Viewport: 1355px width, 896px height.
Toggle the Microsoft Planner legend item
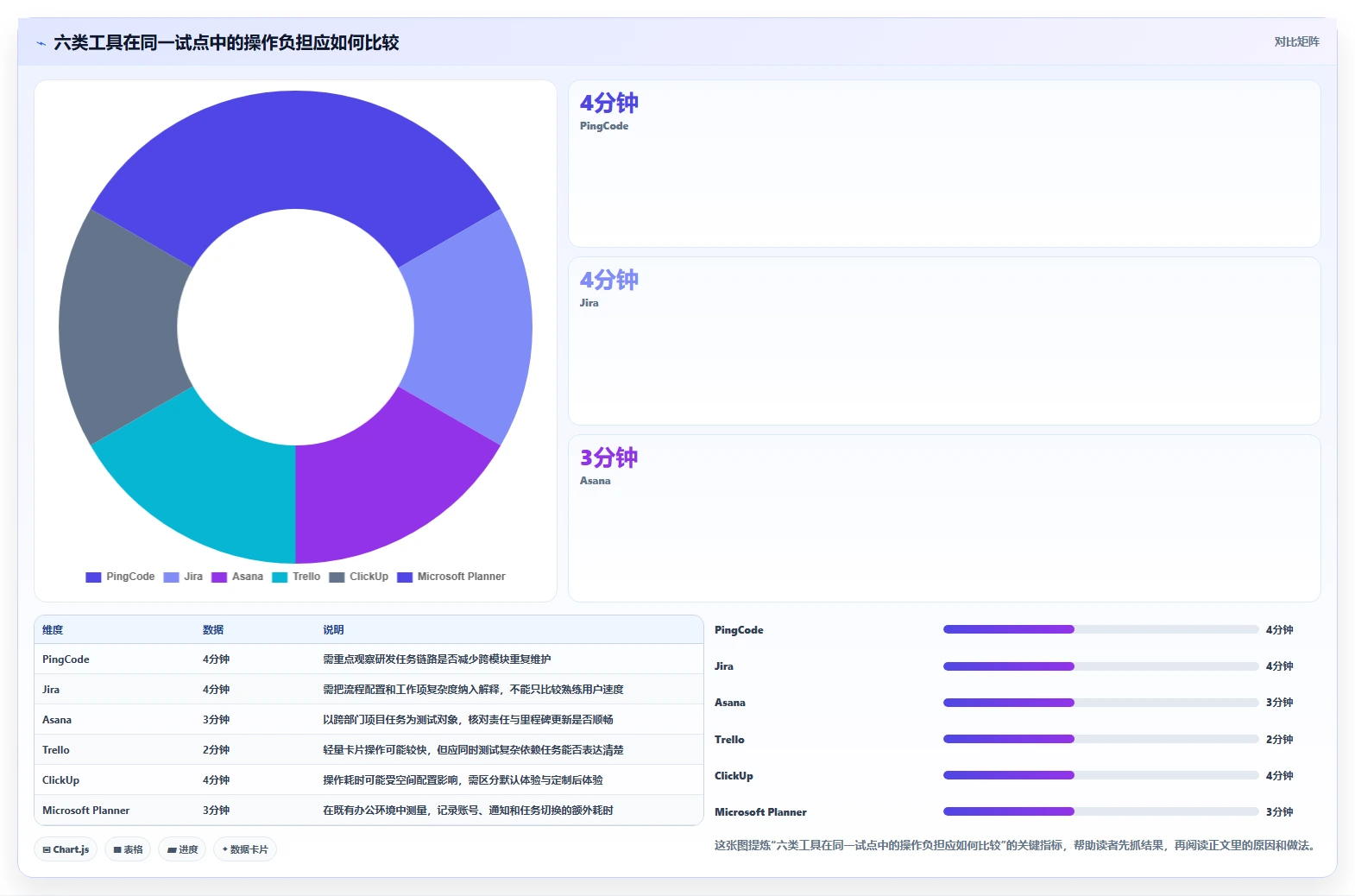pyautogui.click(x=451, y=577)
